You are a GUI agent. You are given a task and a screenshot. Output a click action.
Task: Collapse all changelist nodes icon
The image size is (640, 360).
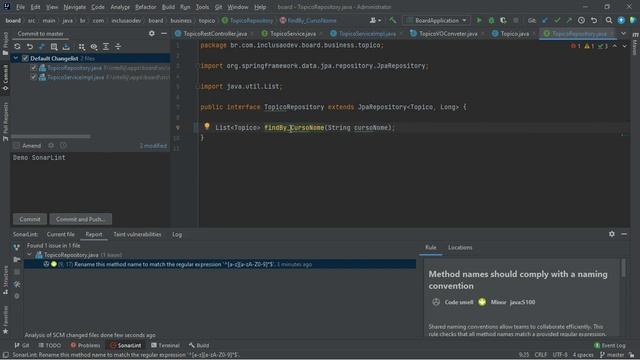[118, 47]
